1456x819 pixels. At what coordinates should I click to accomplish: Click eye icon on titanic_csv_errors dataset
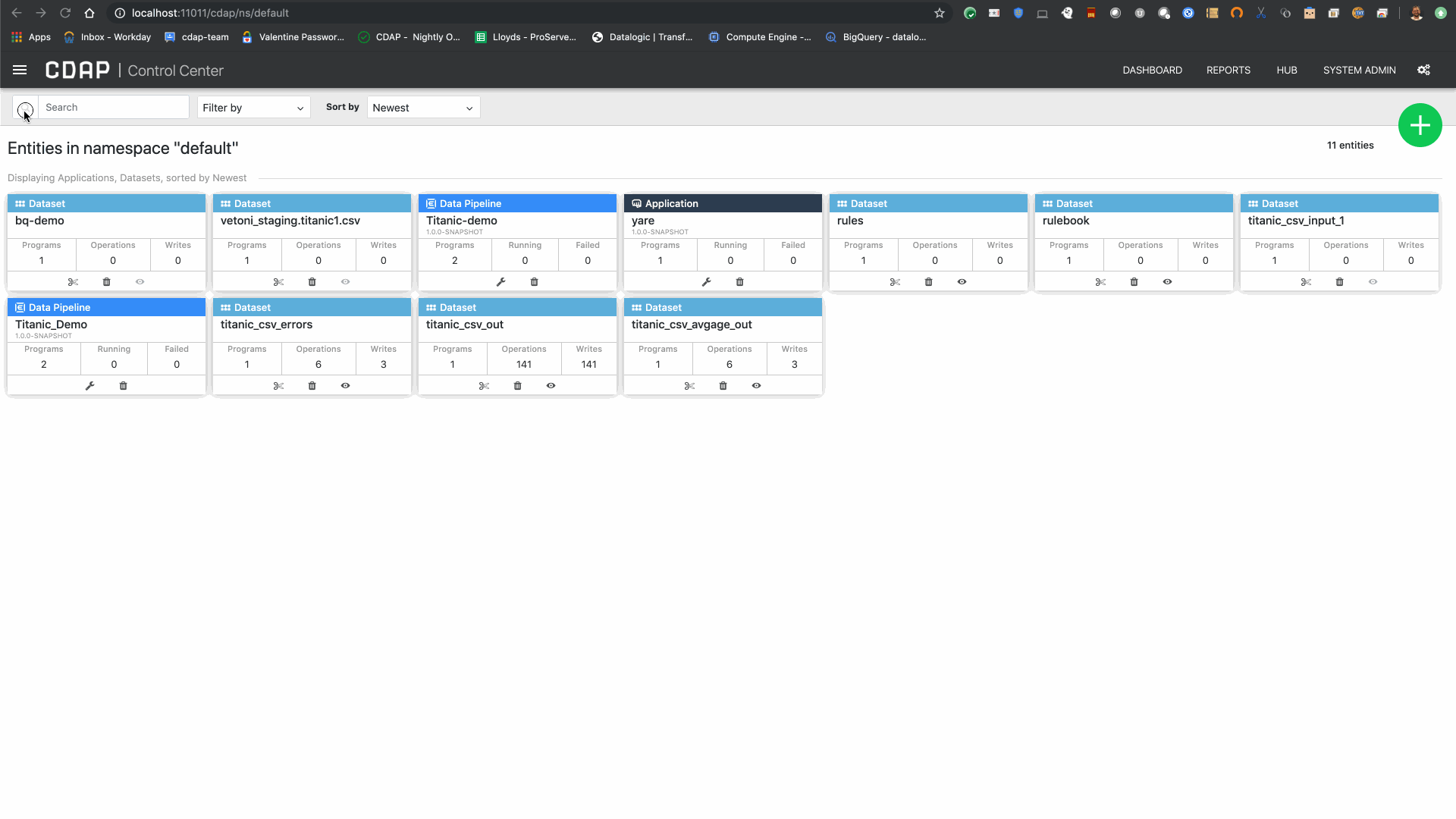point(345,386)
